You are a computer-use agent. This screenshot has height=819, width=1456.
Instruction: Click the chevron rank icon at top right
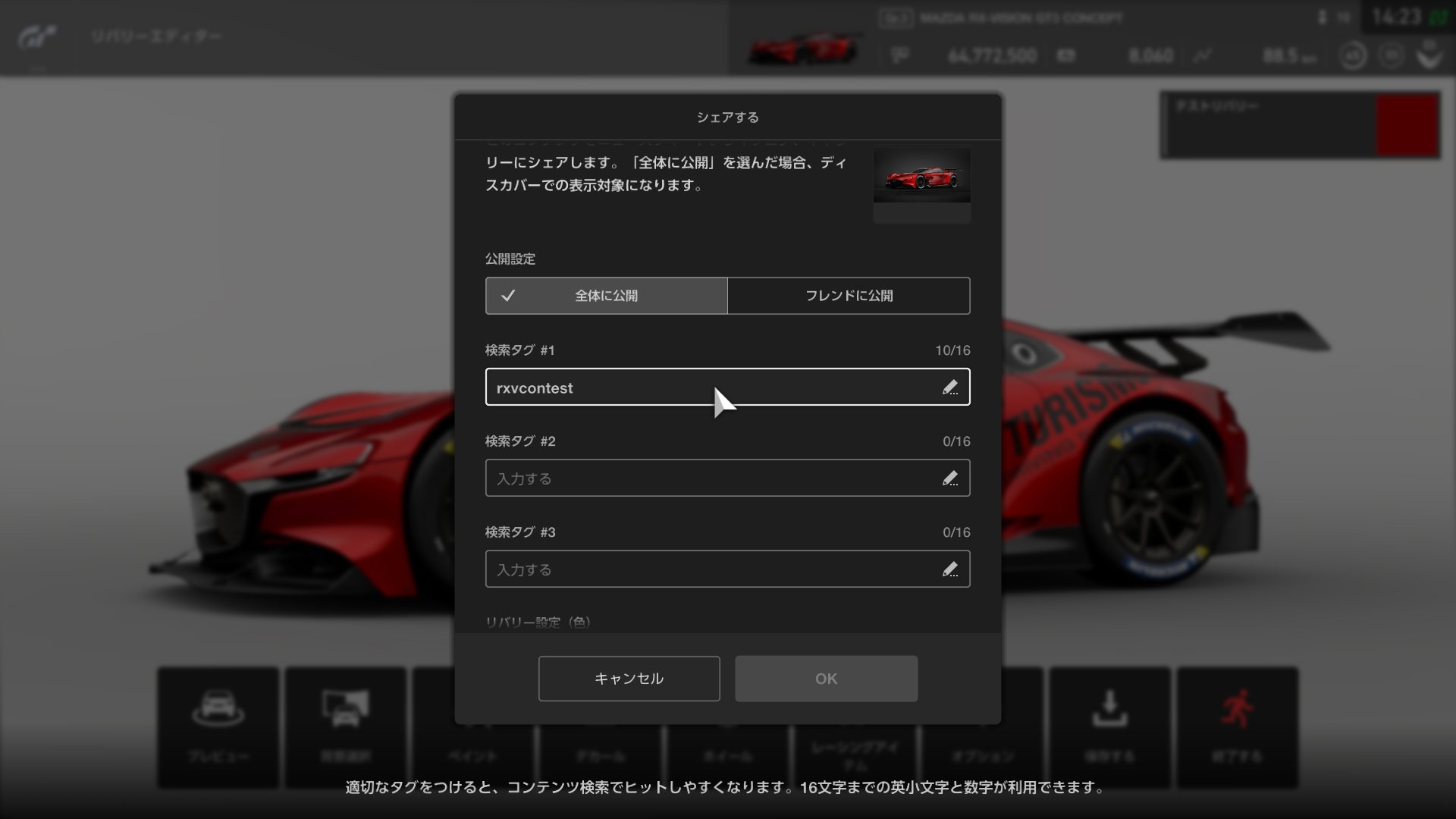click(1429, 56)
